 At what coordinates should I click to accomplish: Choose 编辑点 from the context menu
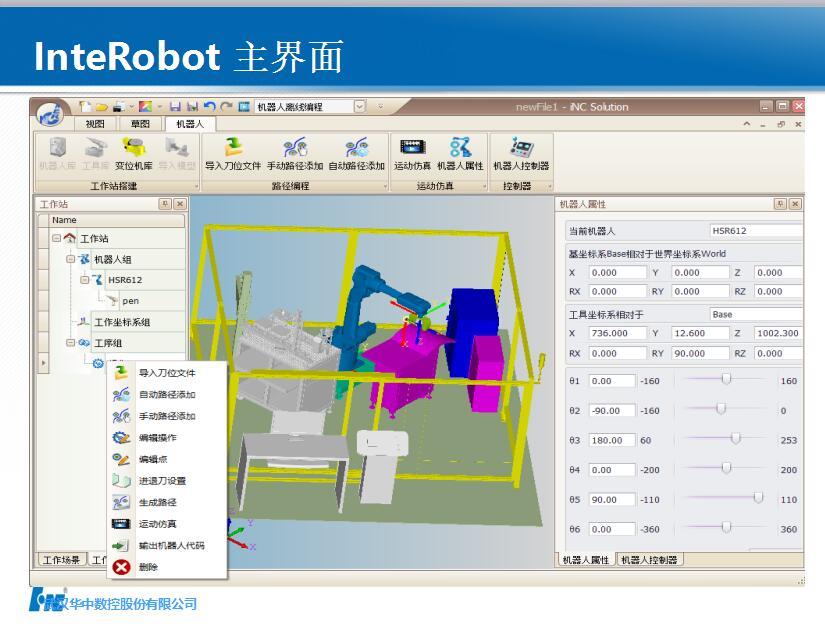click(x=167, y=459)
